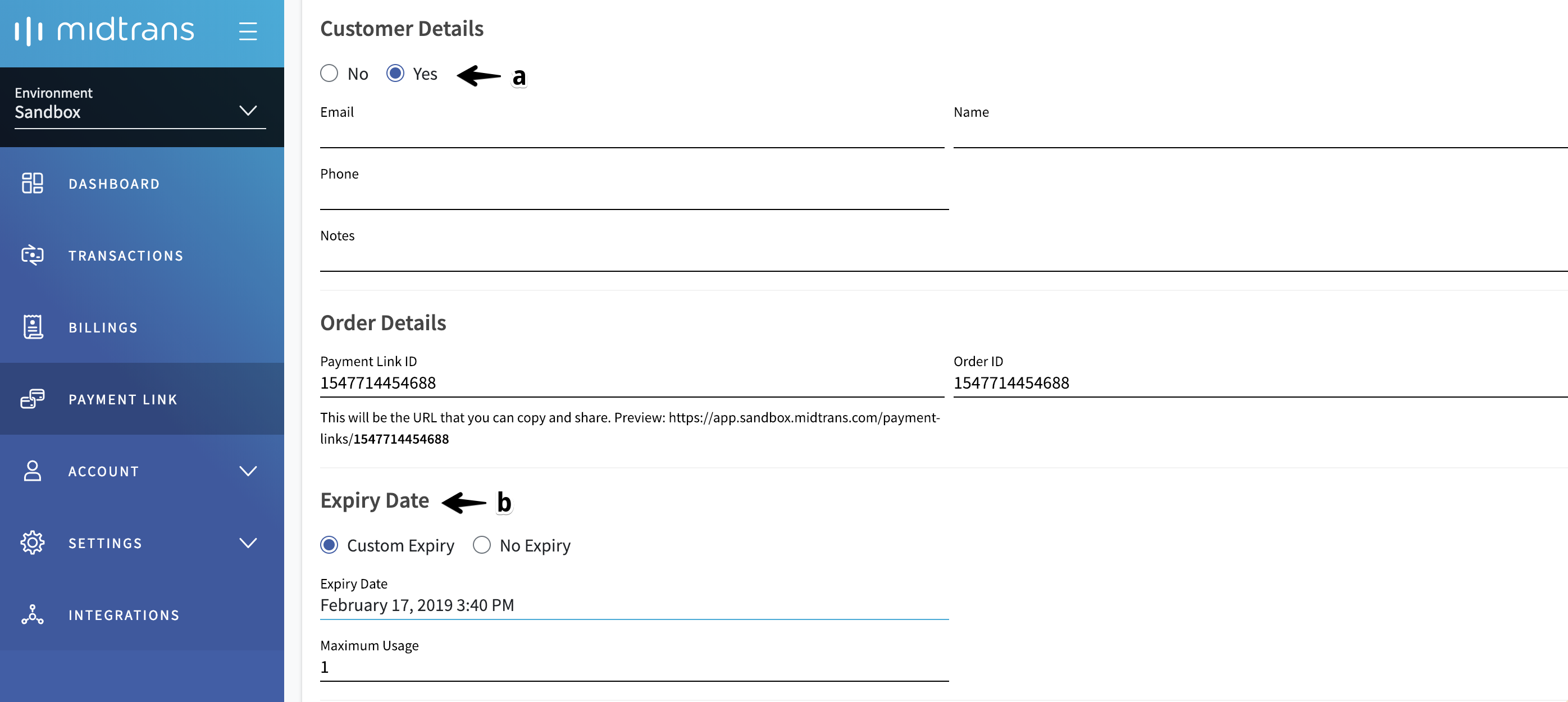Click the Midtrans logo

click(x=104, y=30)
